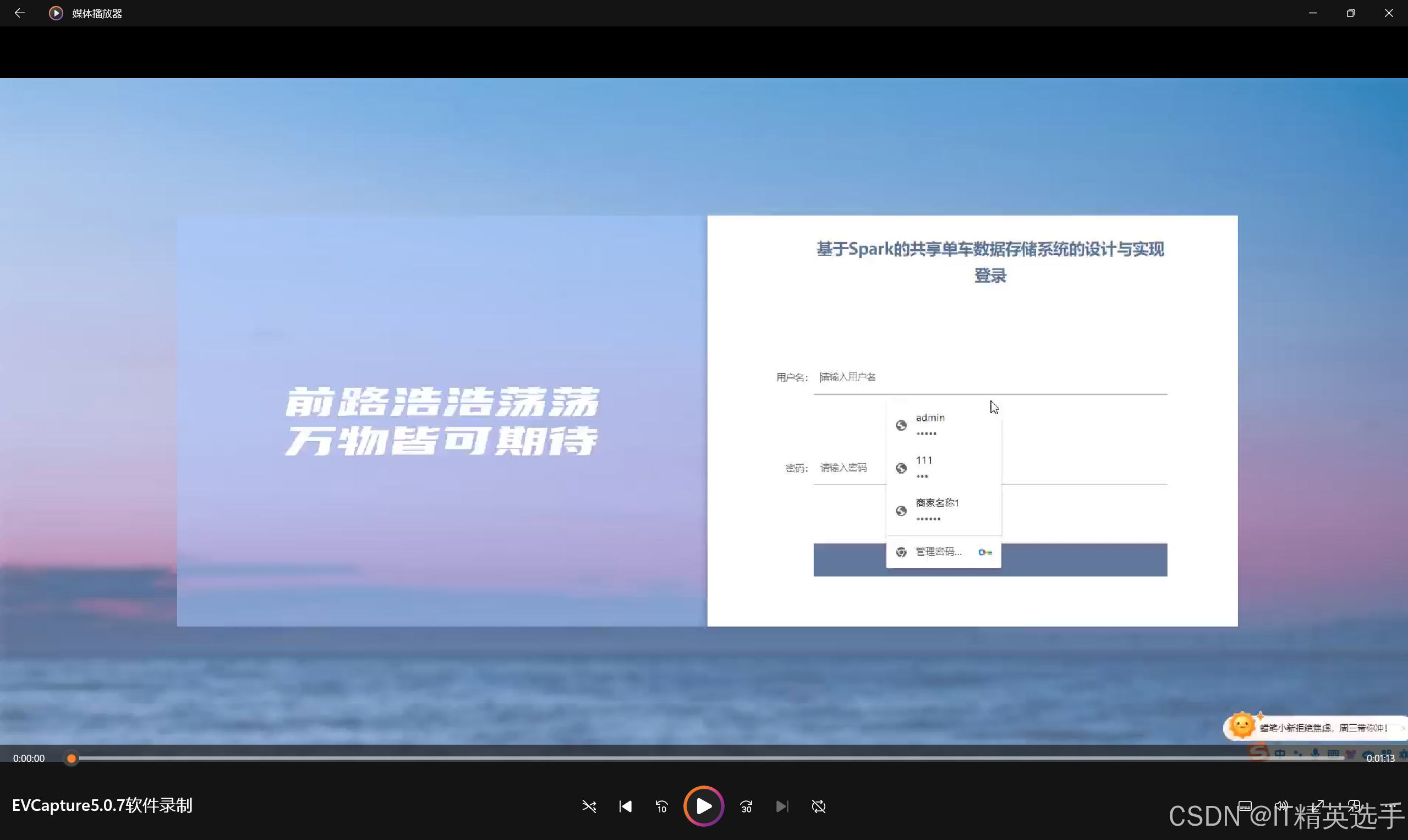Skip to the next track
The image size is (1408, 840).
(782, 806)
